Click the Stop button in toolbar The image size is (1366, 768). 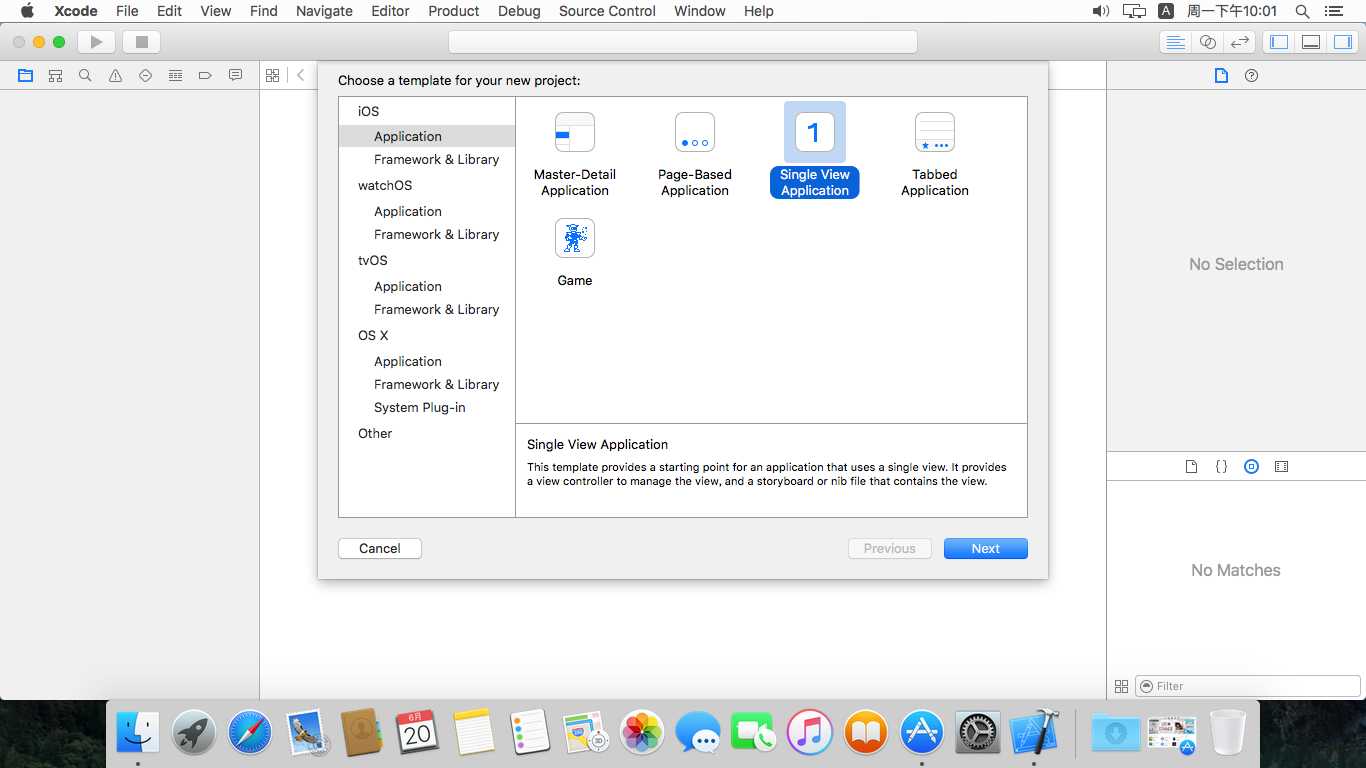pyautogui.click(x=141, y=42)
